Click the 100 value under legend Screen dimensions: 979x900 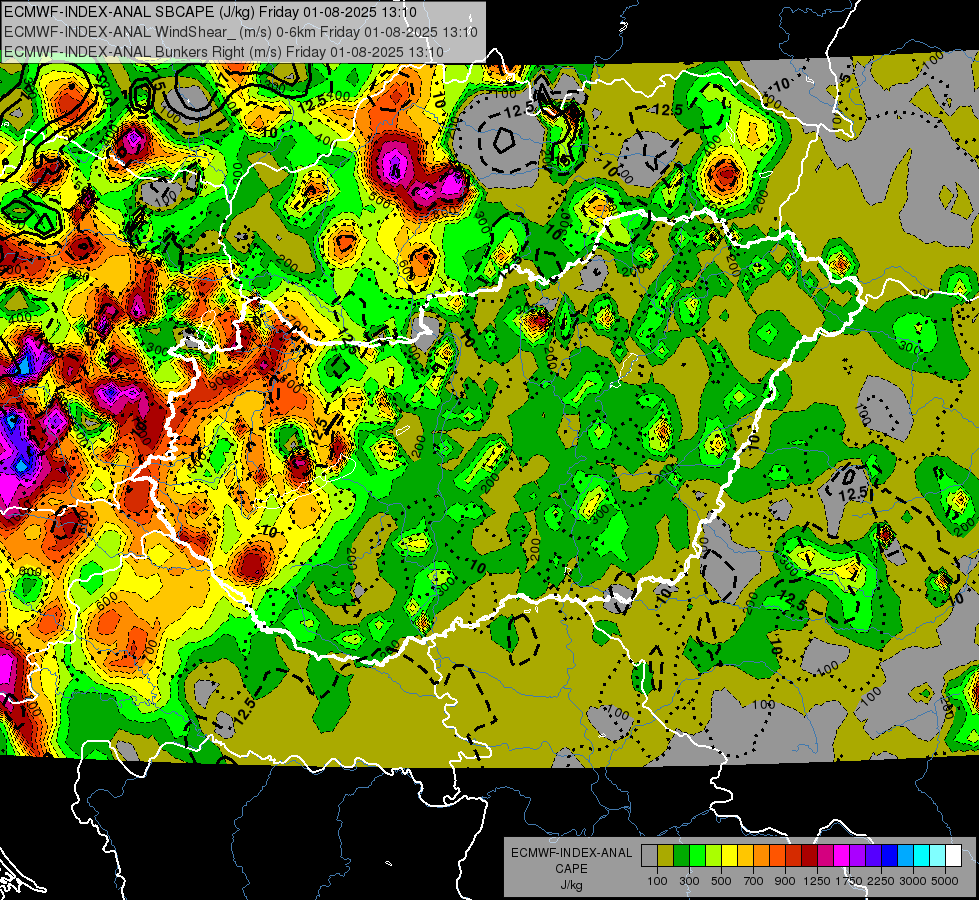657,881
